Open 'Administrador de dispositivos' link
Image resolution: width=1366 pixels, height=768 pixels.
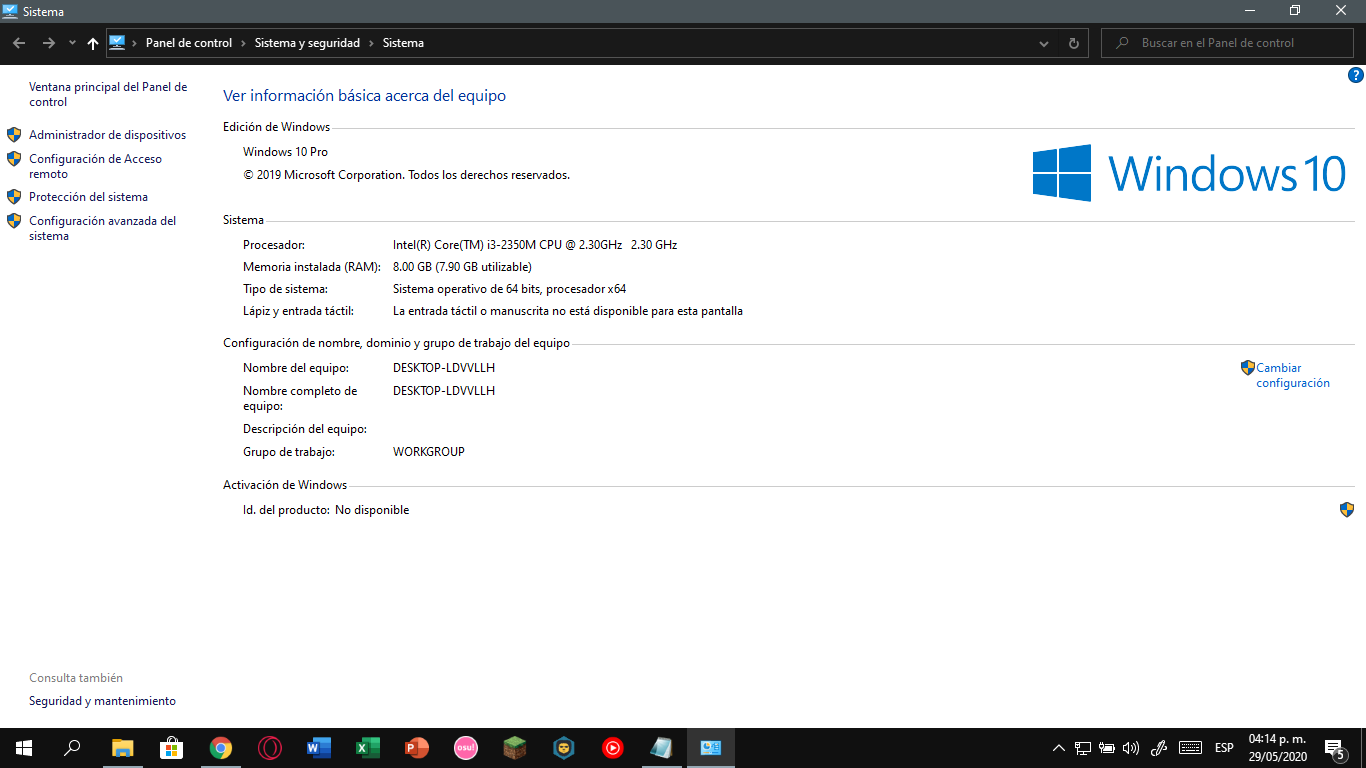[107, 135]
